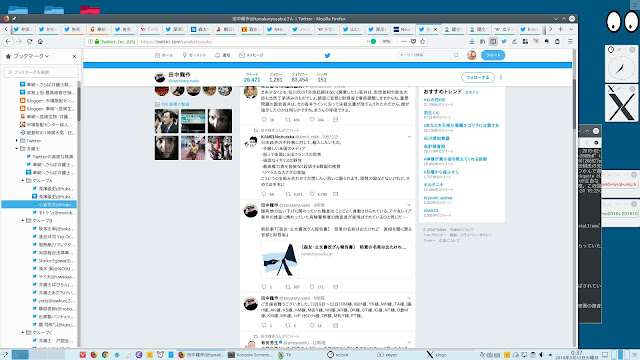
Task: Open the application launcher at taskbar start
Action: (x=5, y=355)
